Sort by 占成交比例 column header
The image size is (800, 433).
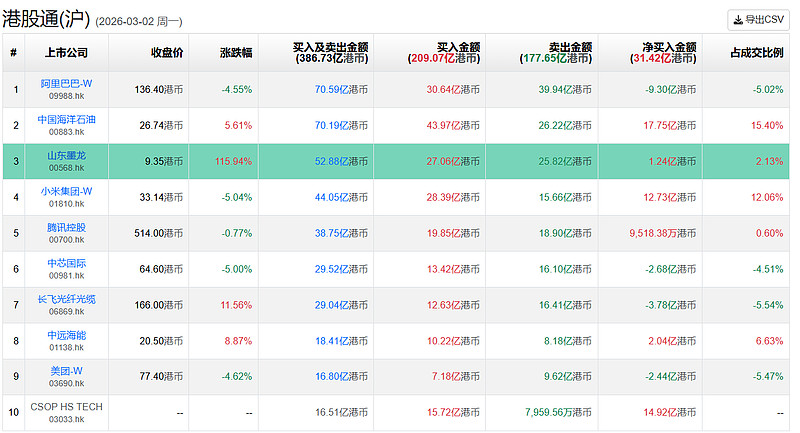click(x=755, y=52)
